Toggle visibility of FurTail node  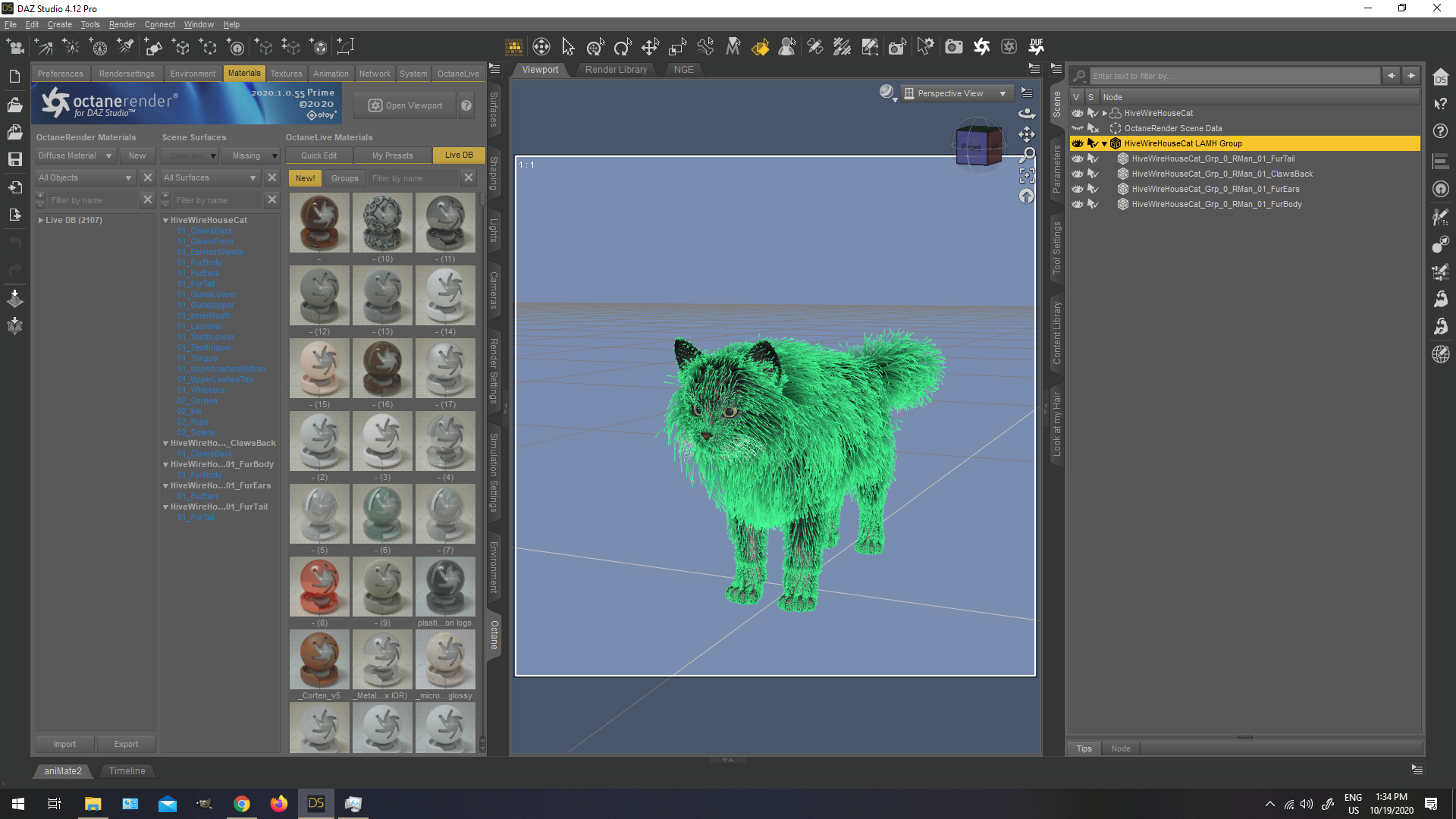[1077, 158]
